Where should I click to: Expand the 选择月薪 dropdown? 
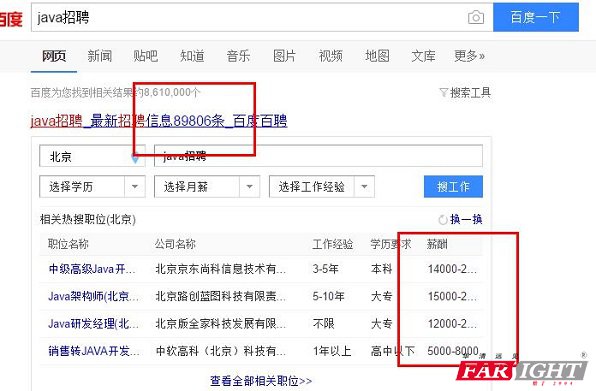(207, 187)
